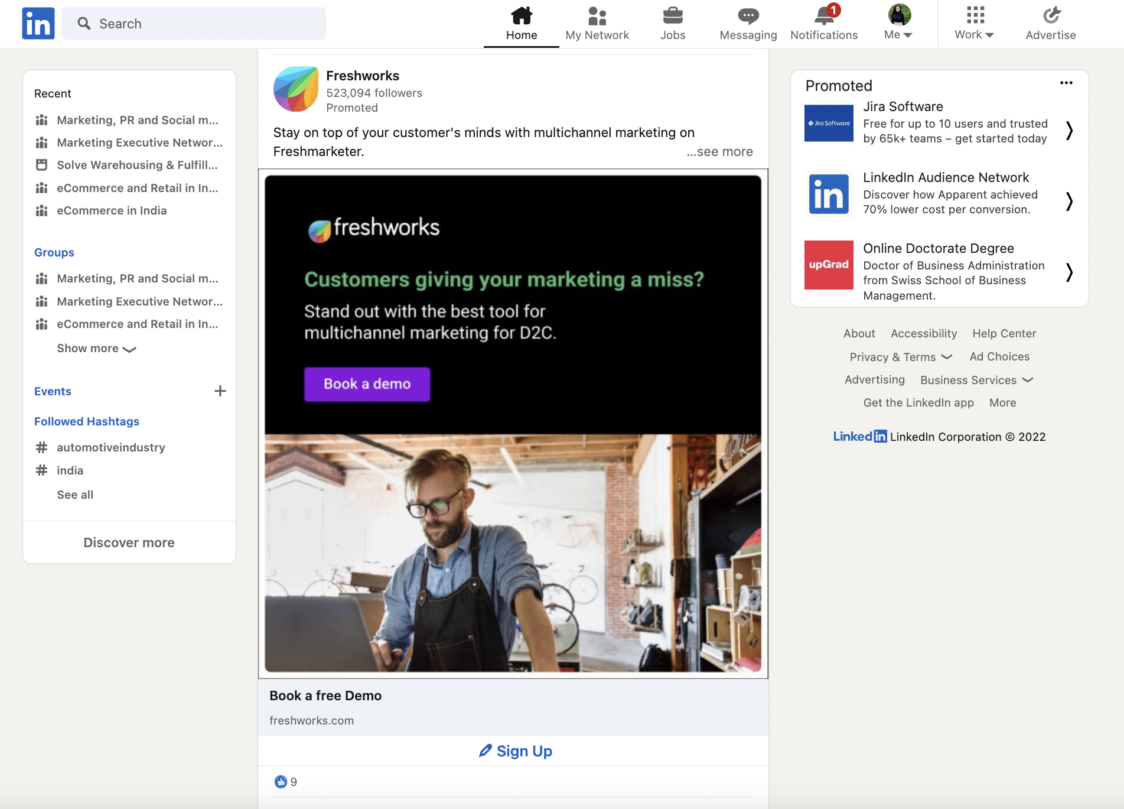1124x809 pixels.
Task: Open Marketing, PR and Social under Groups
Action: pyautogui.click(x=138, y=278)
